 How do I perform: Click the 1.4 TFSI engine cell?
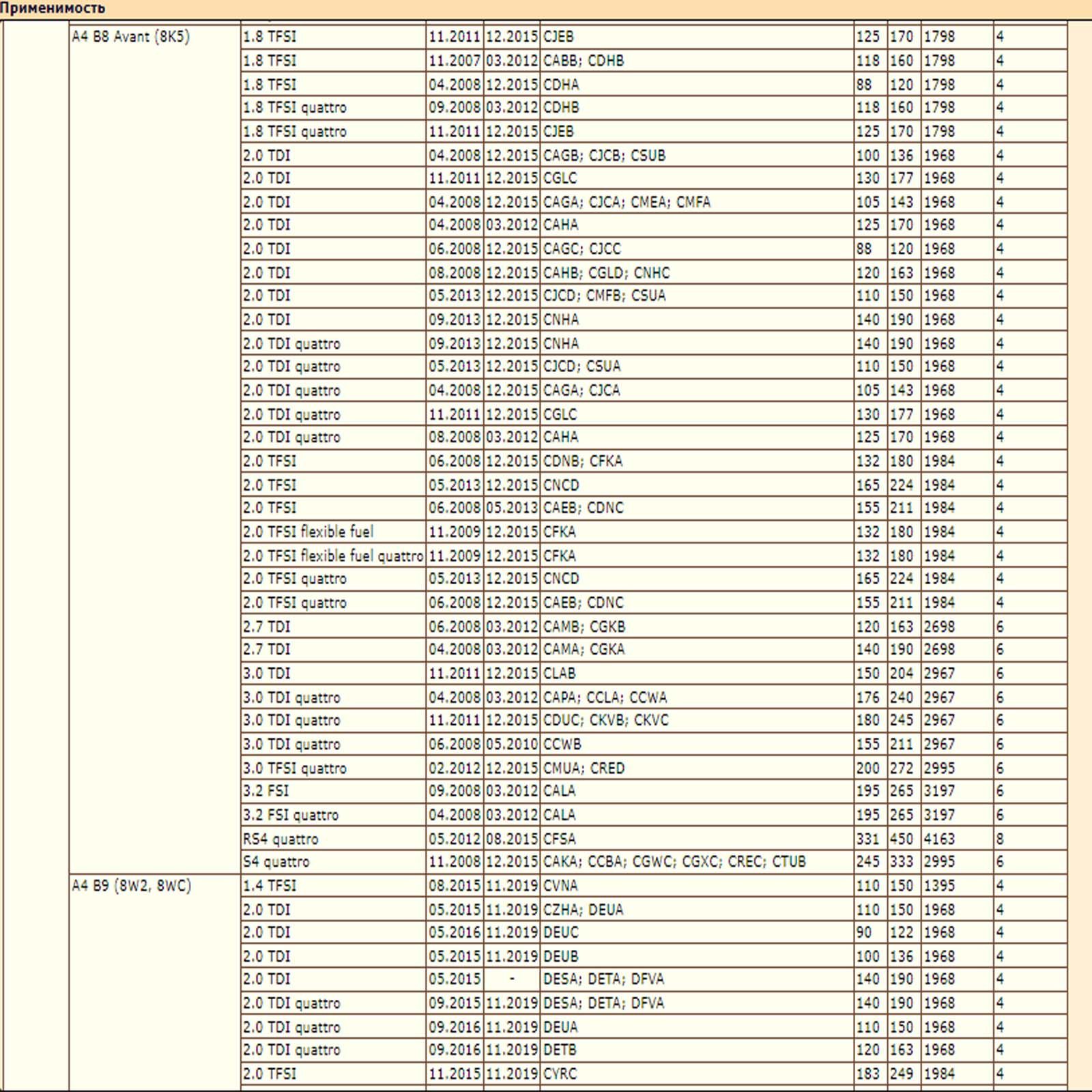pos(270,886)
